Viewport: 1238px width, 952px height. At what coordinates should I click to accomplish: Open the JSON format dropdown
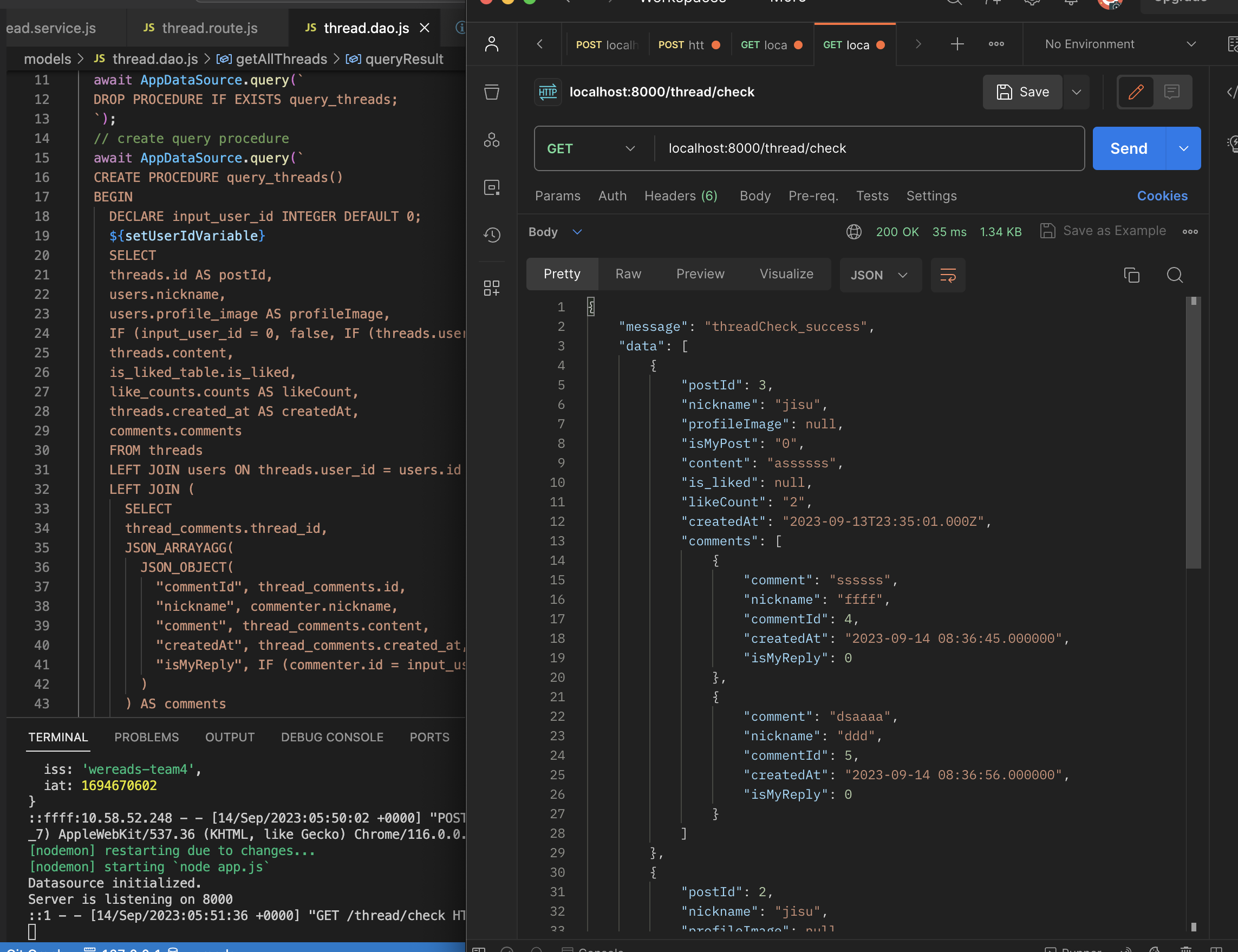[x=880, y=276]
